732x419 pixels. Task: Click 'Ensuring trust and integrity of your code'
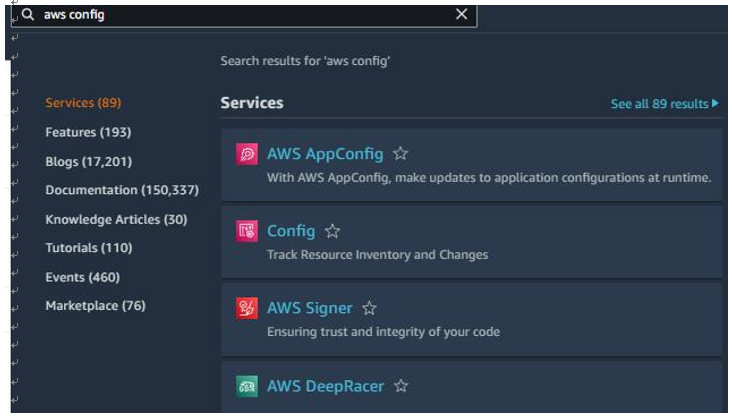[383, 332]
